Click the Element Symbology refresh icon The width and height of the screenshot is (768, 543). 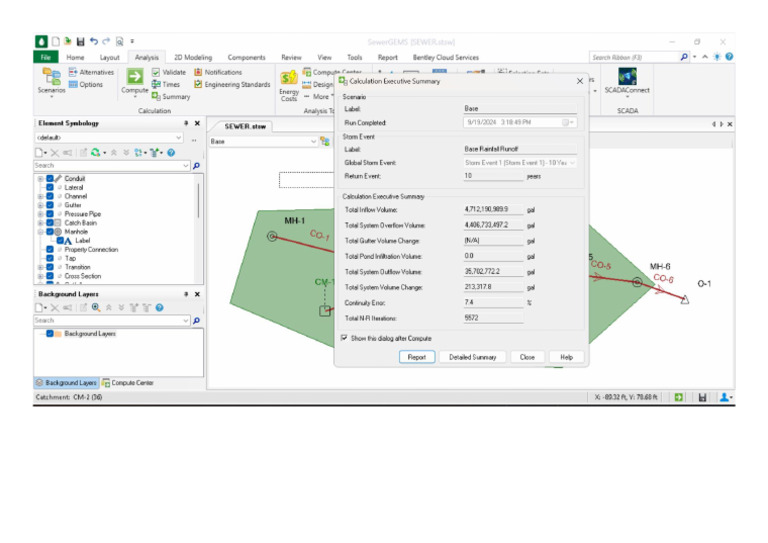96,153
